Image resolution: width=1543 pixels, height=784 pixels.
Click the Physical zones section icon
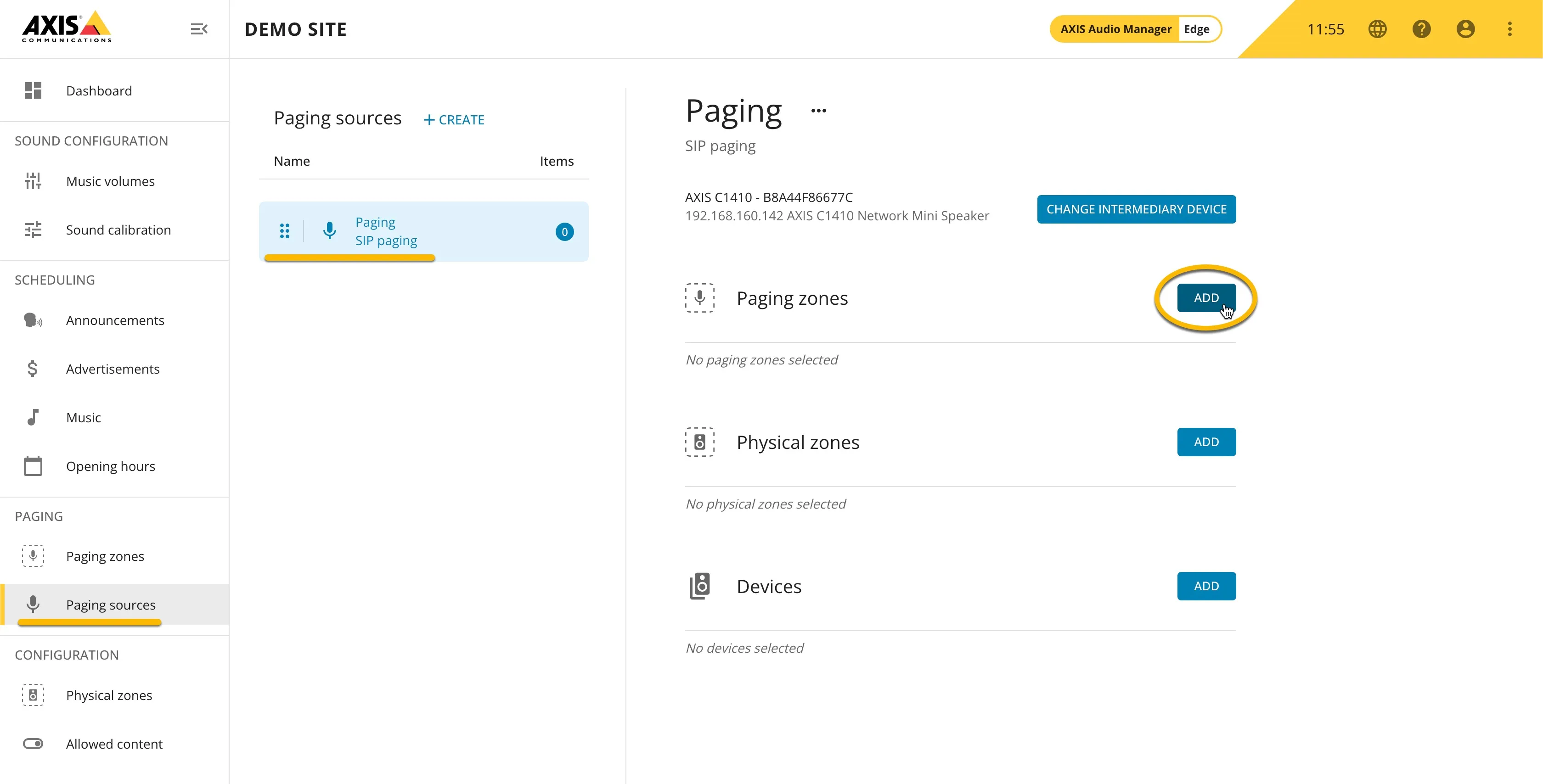[x=699, y=442]
